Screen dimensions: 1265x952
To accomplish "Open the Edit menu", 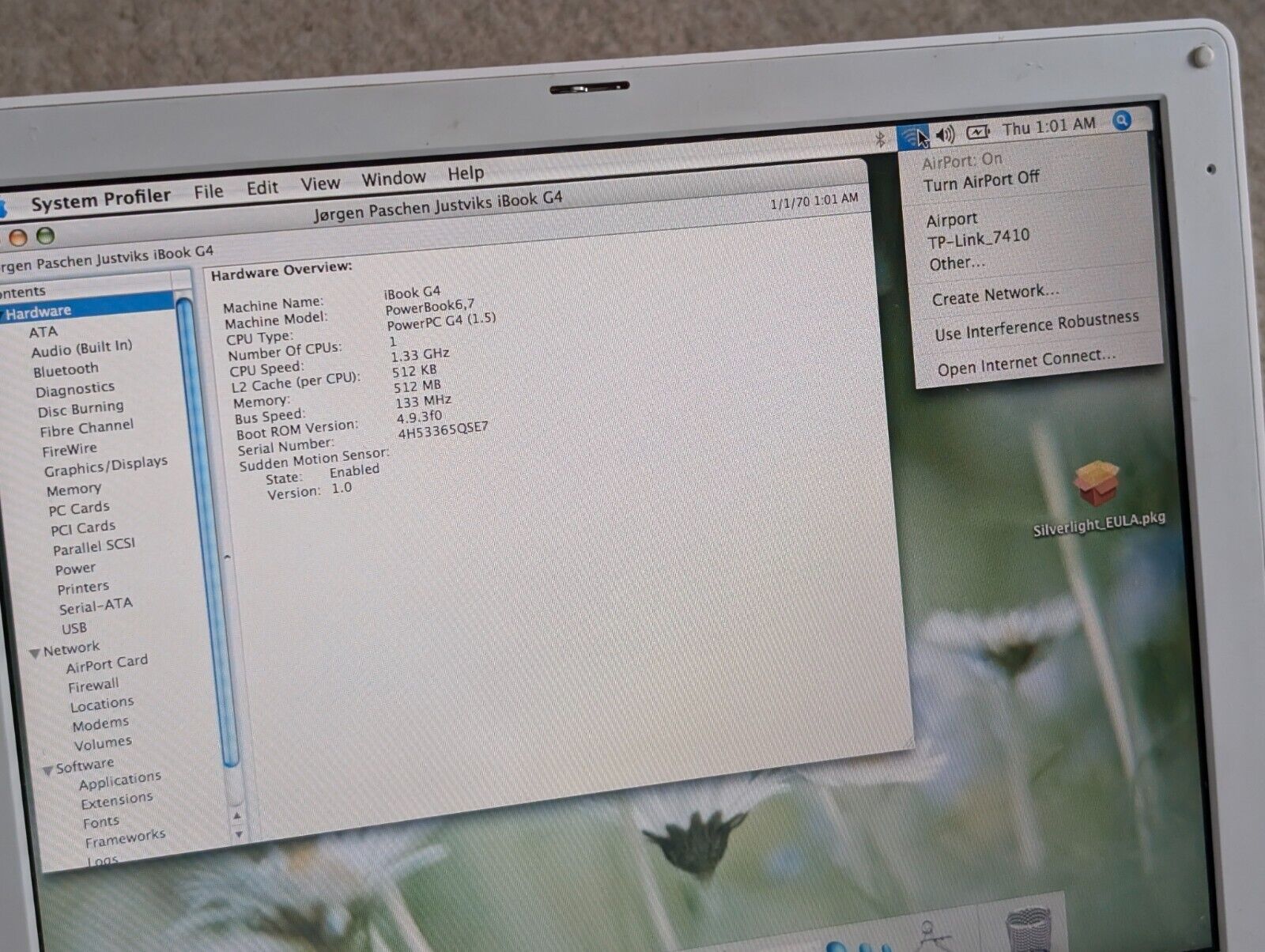I will click(x=262, y=187).
